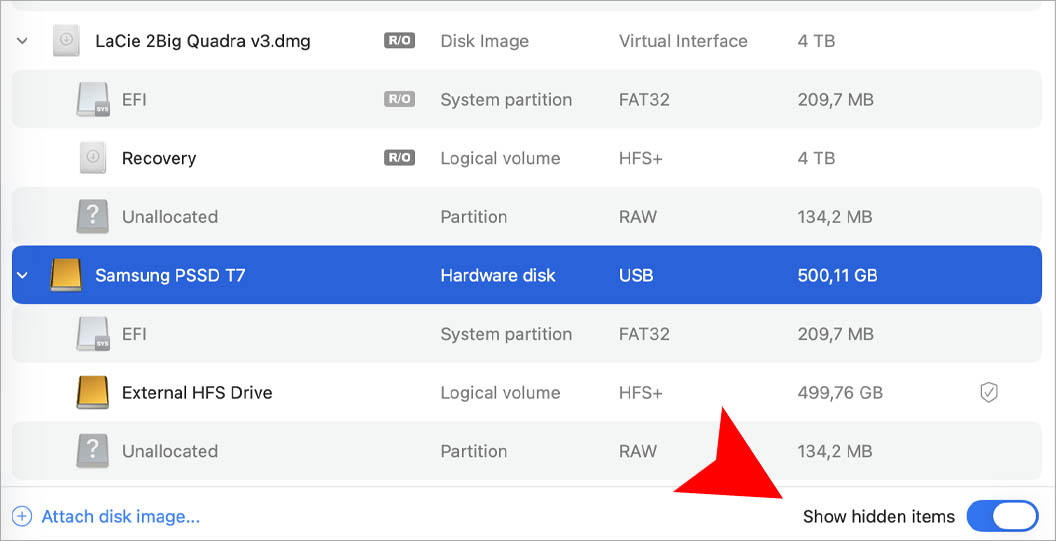Viewport: 1056px width, 541px height.
Task: Click the EFI icon under Samsung PSSD T7
Action: [x=93, y=334]
